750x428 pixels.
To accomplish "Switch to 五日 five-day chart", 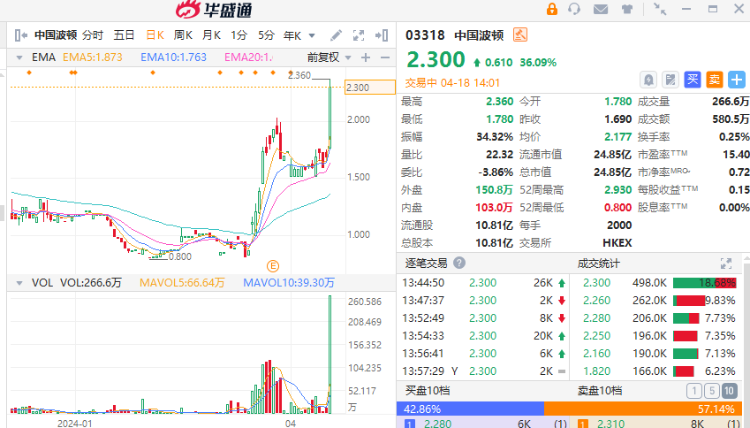I will tap(124, 35).
